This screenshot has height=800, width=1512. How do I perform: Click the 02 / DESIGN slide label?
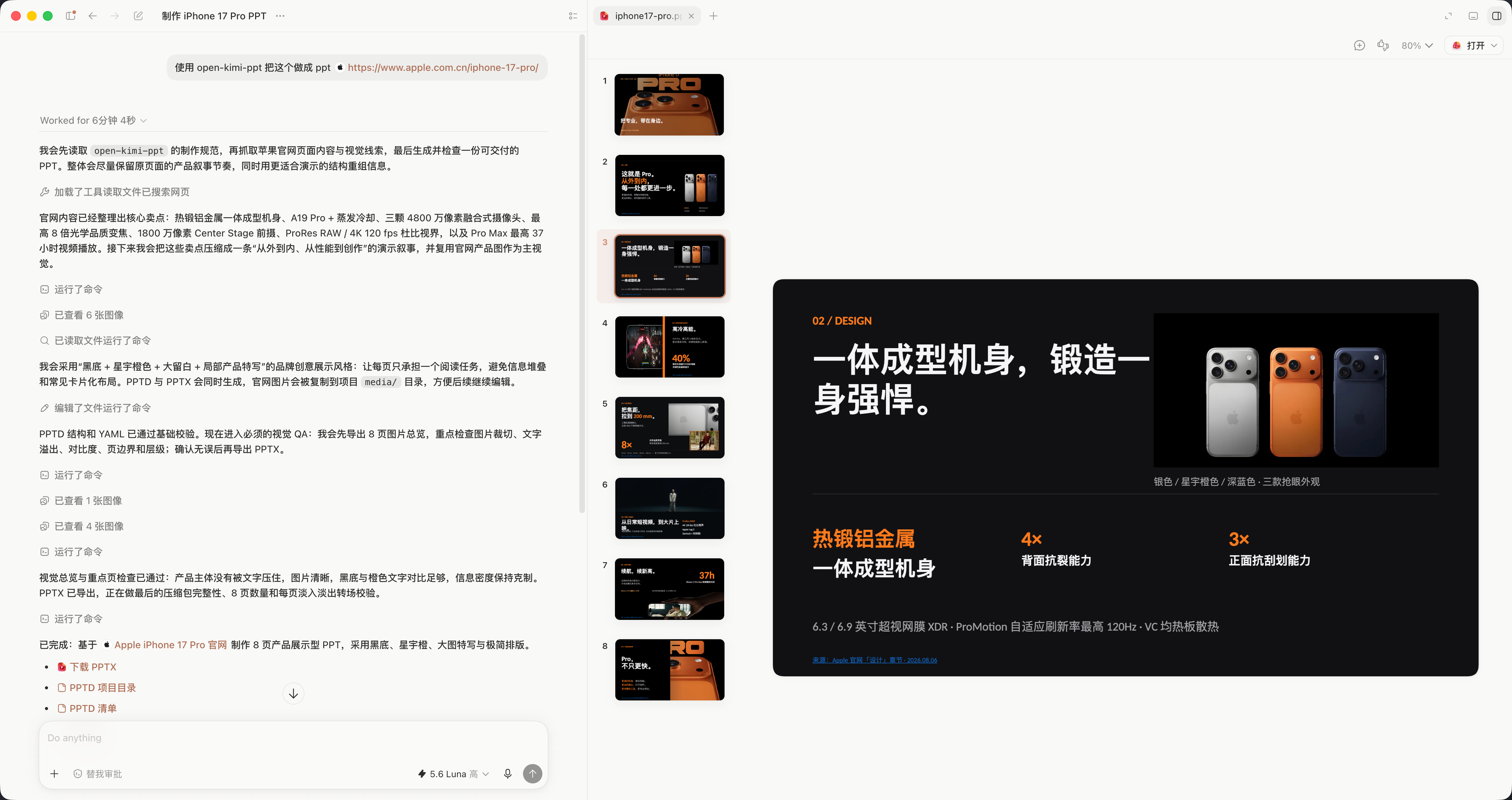(x=842, y=321)
